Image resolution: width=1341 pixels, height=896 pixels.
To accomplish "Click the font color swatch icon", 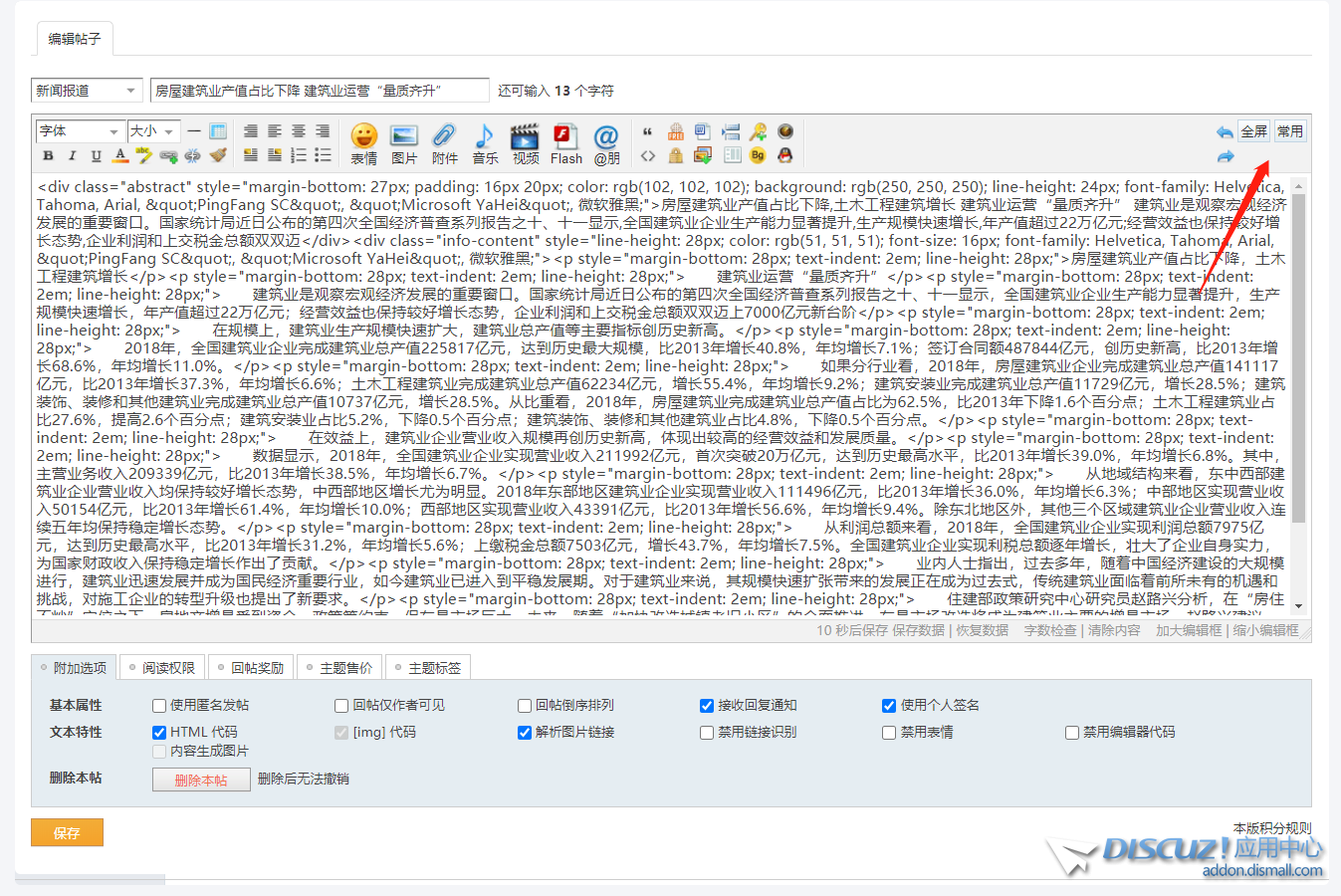I will coord(120,155).
